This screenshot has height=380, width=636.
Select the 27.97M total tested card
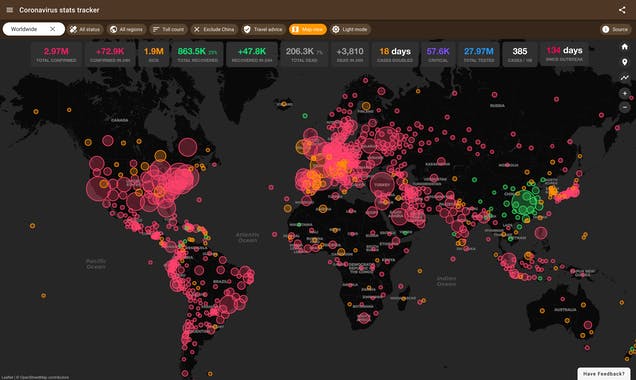(479, 54)
